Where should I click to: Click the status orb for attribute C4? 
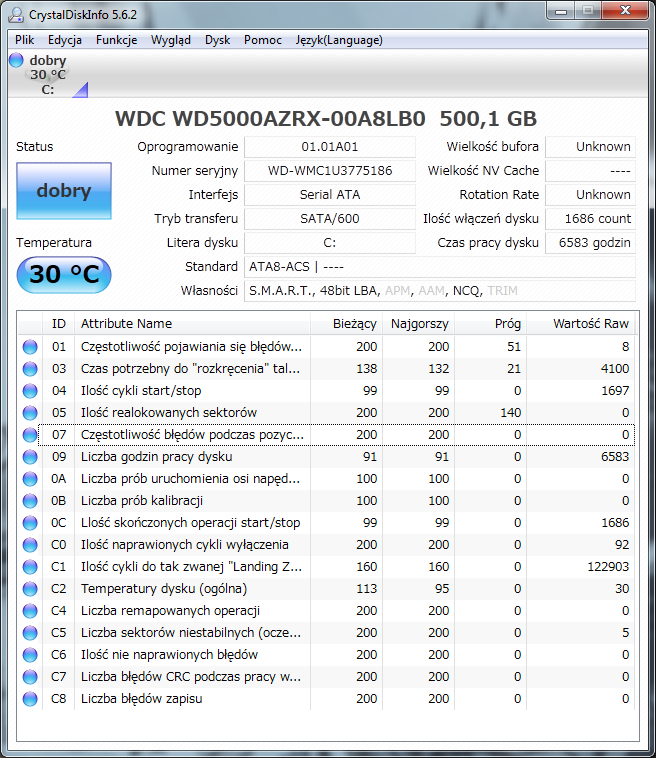click(30, 611)
